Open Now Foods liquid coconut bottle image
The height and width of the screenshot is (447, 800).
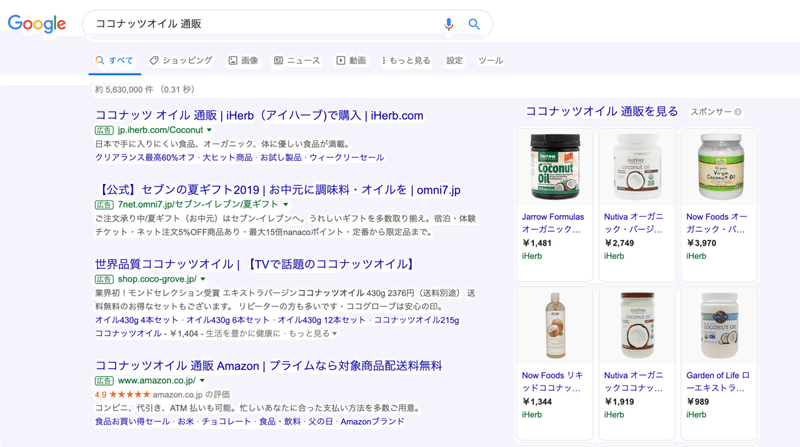tap(555, 325)
